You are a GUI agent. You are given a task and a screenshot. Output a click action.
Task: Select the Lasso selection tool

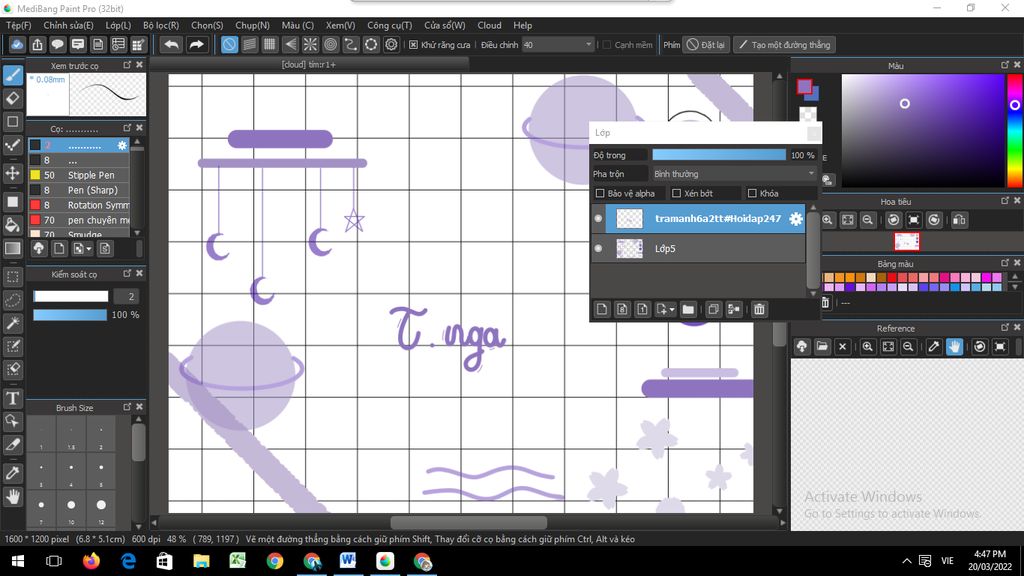tap(13, 300)
